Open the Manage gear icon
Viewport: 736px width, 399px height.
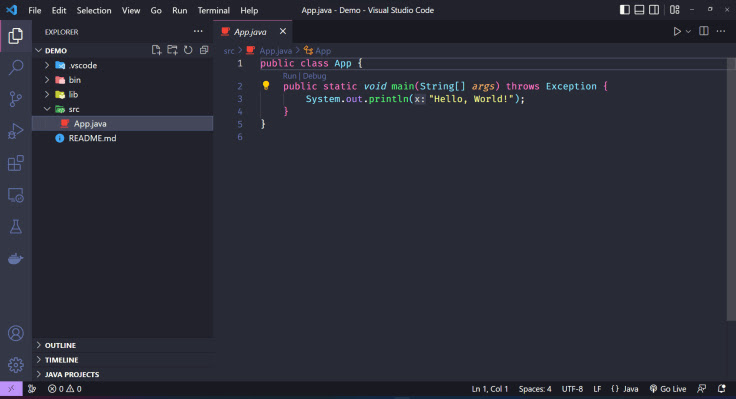(15, 365)
